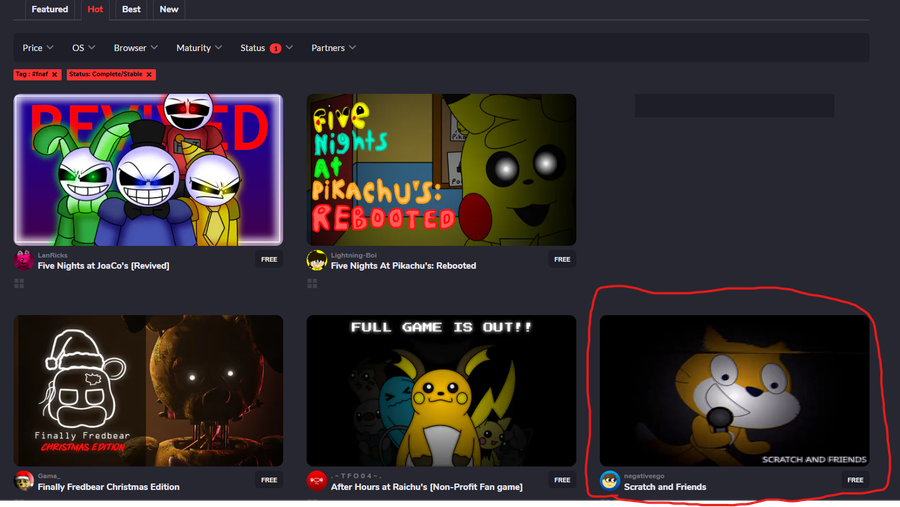Expand the Status filter dropdown
Screen dimensions: 900x507
pyautogui.click(x=266, y=48)
